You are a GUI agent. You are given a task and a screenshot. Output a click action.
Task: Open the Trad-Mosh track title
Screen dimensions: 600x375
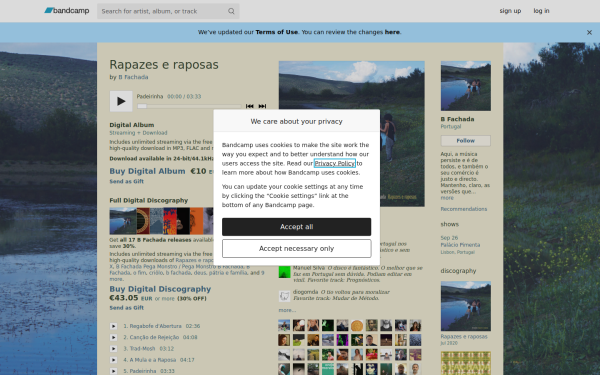[142, 349]
